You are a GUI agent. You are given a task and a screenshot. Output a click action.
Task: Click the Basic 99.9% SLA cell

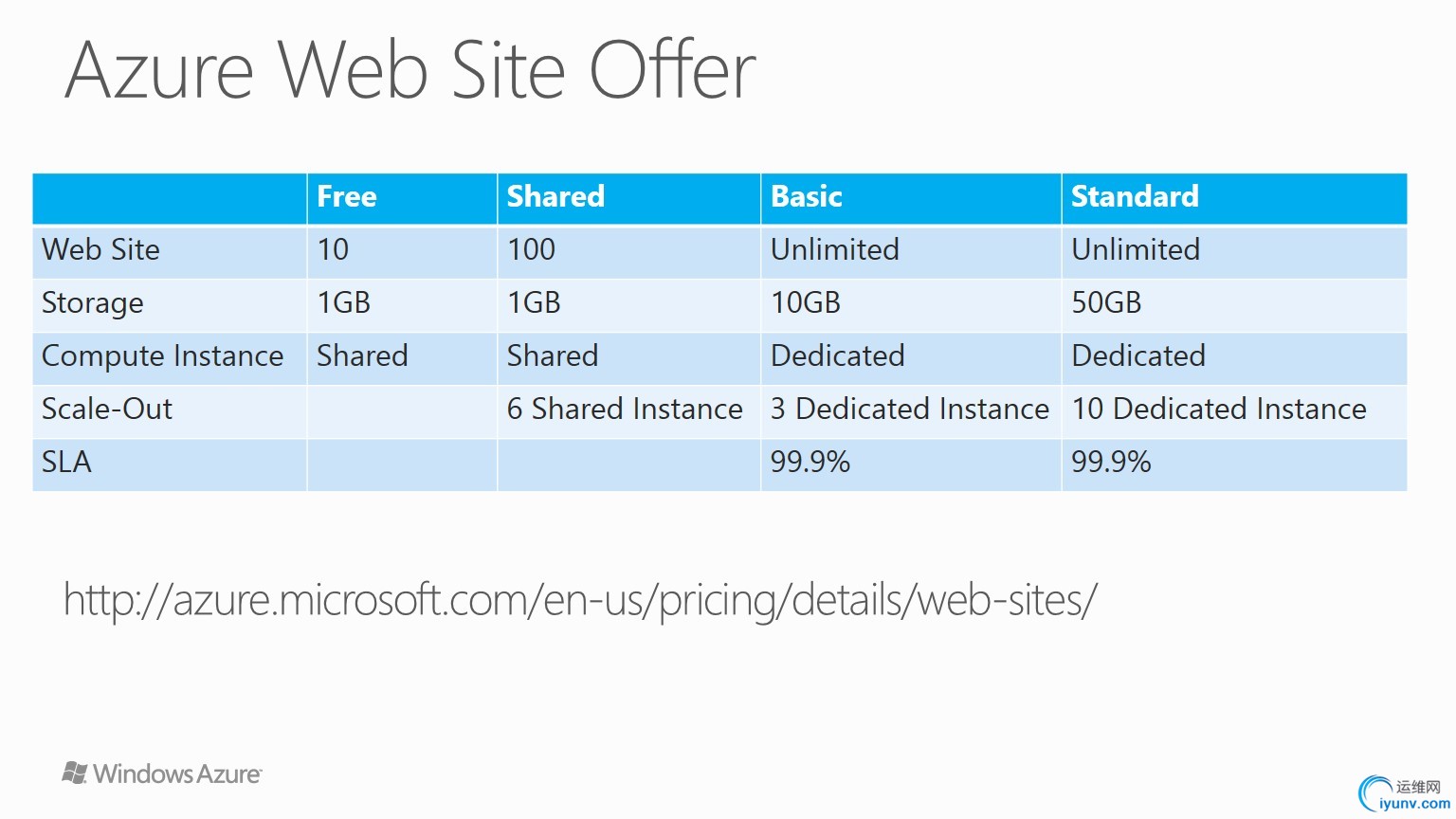[x=910, y=464]
